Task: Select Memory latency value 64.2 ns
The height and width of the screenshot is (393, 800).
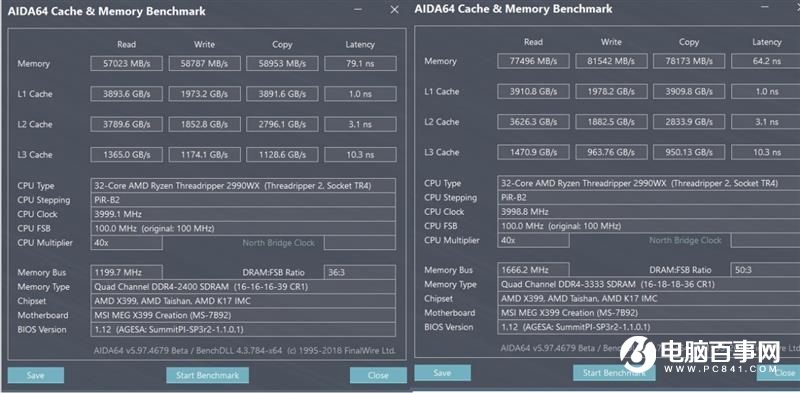Action: pyautogui.click(x=766, y=61)
